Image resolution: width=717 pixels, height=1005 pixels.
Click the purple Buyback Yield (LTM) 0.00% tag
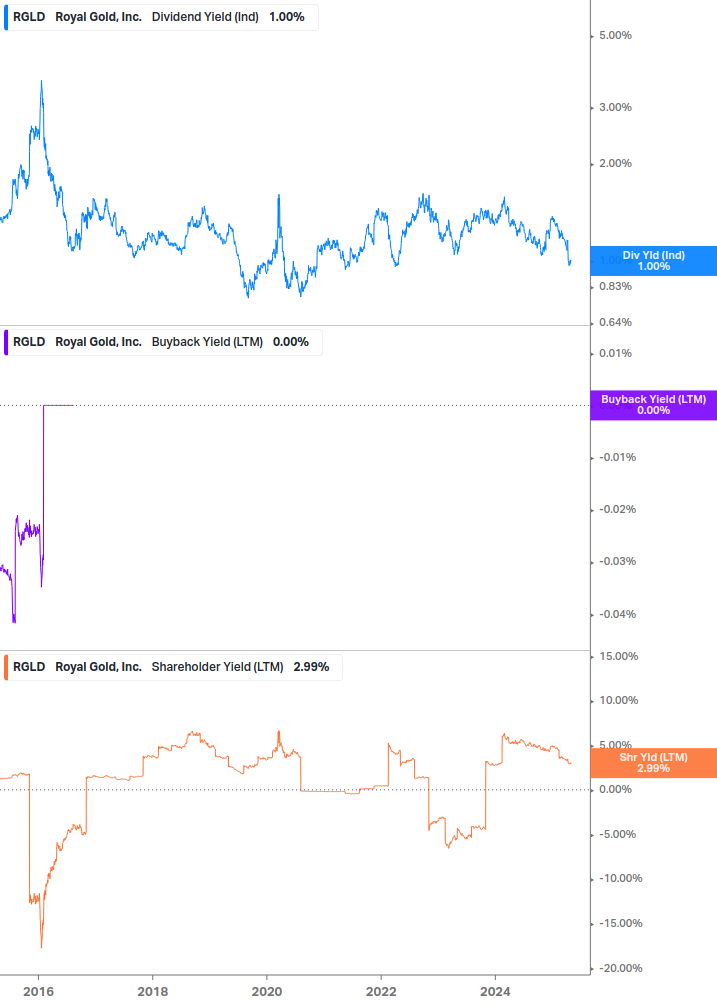(654, 405)
